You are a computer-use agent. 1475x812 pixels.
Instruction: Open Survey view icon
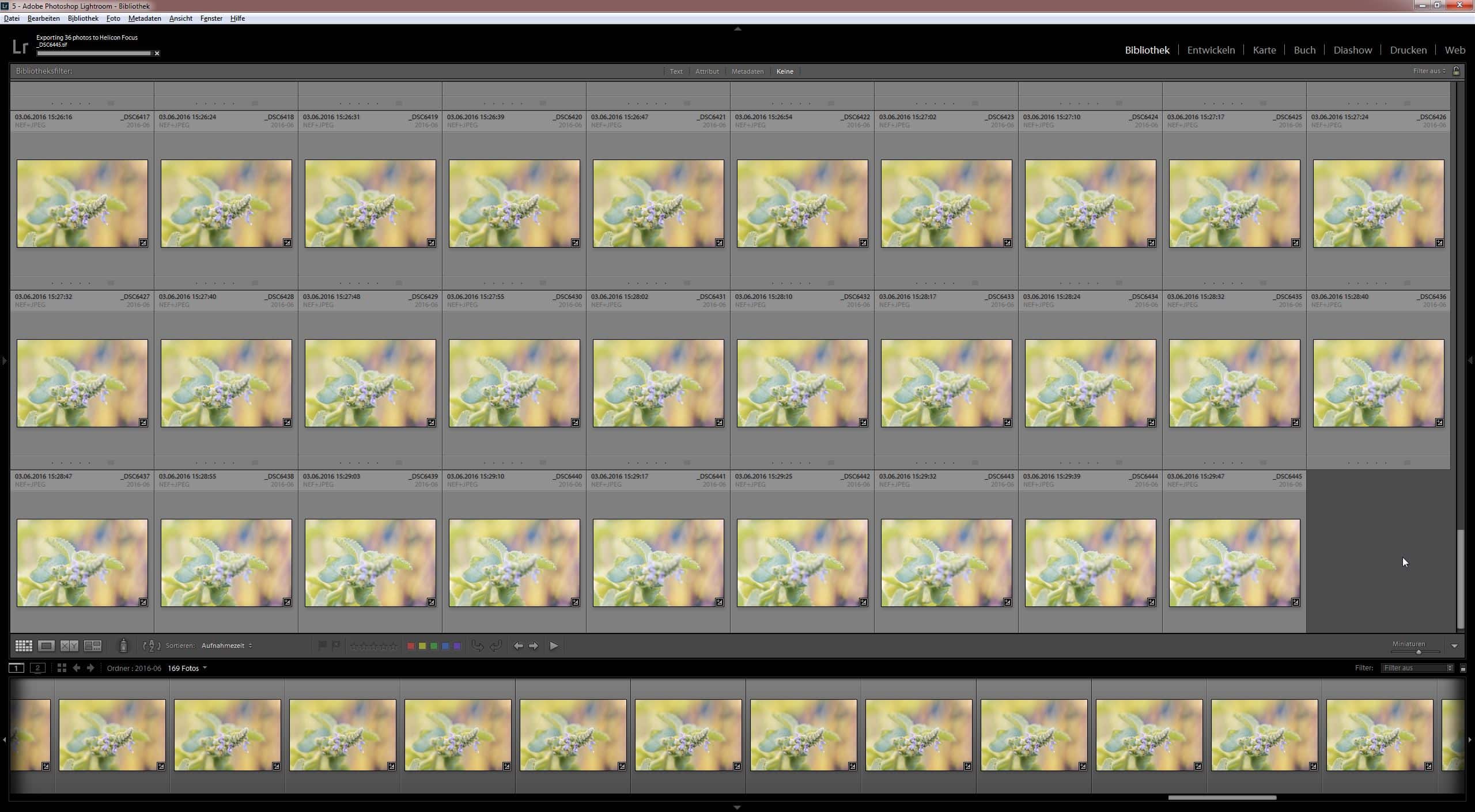point(93,646)
